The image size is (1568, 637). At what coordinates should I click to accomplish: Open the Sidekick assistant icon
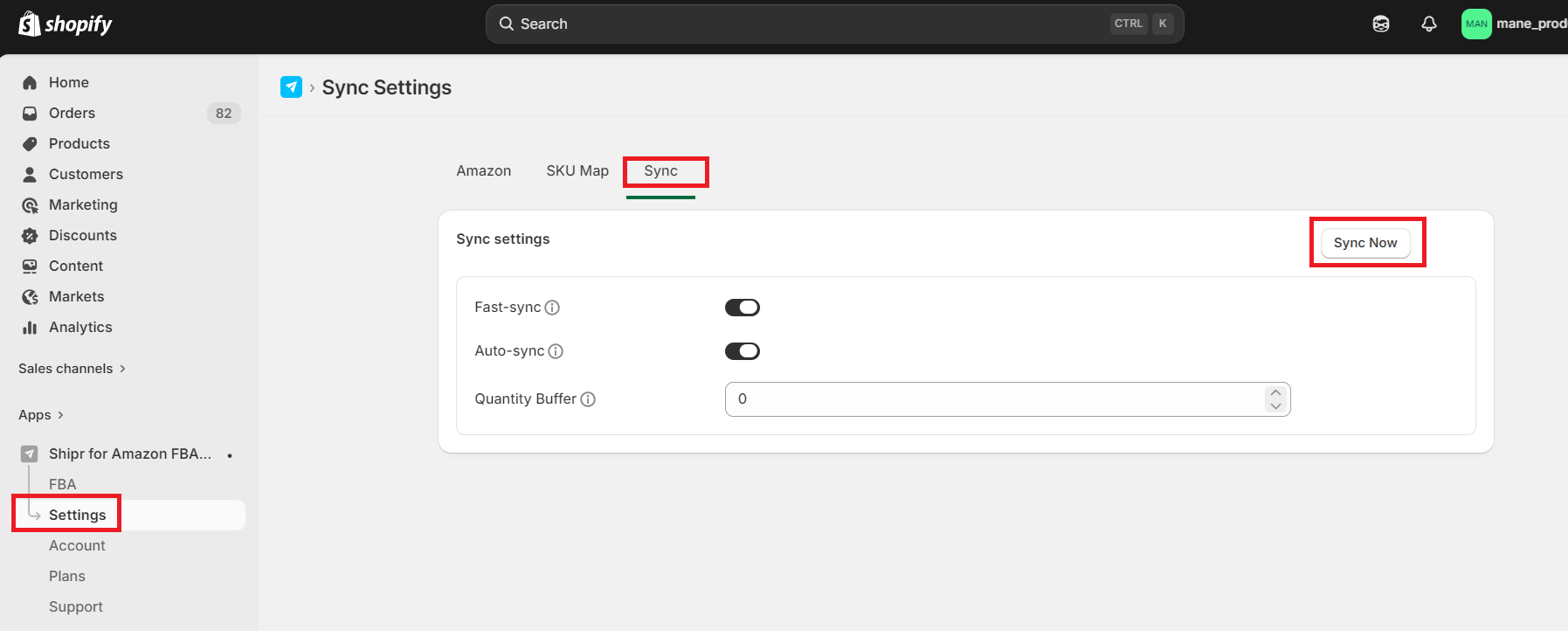click(x=1381, y=24)
